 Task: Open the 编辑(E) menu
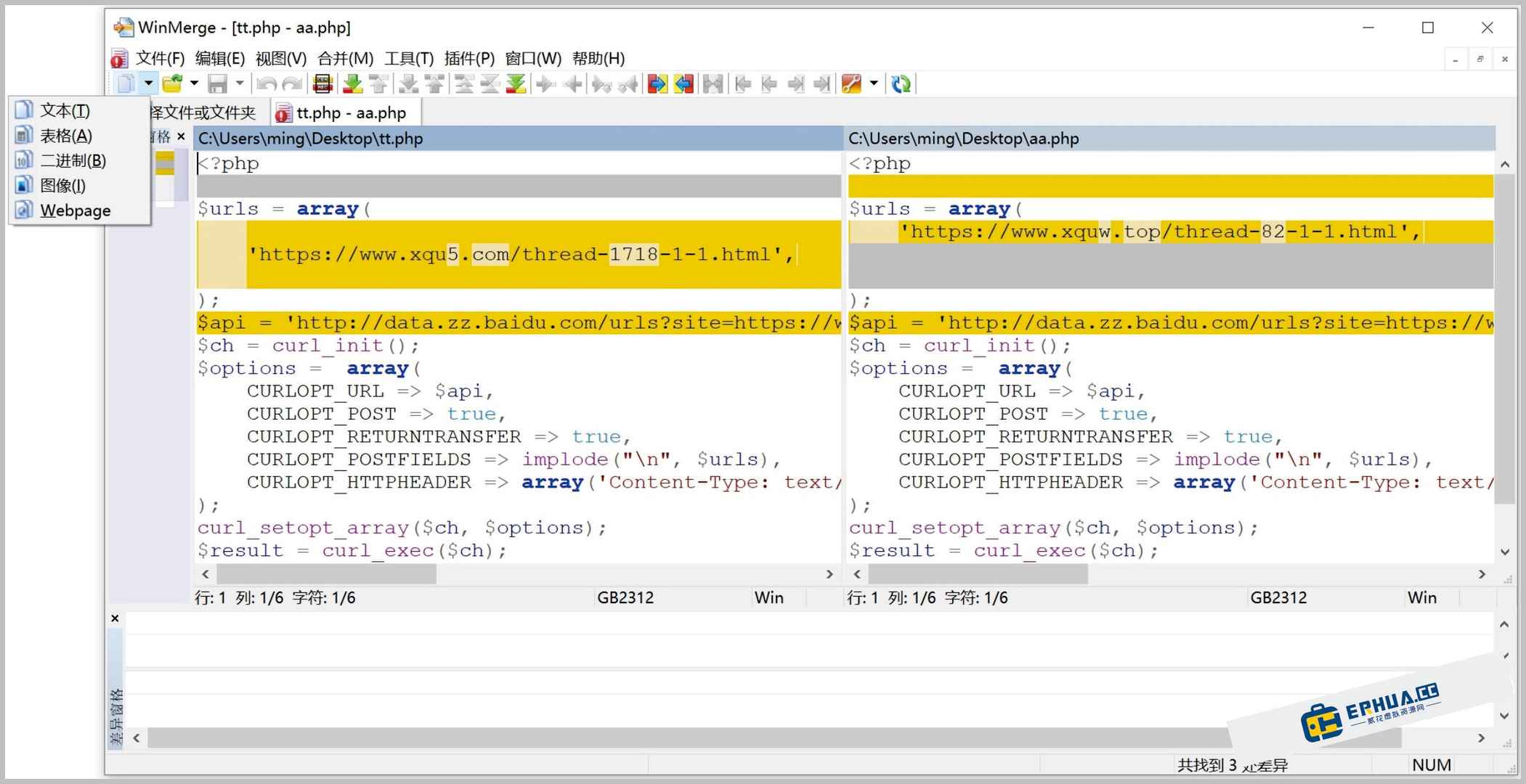[x=220, y=58]
